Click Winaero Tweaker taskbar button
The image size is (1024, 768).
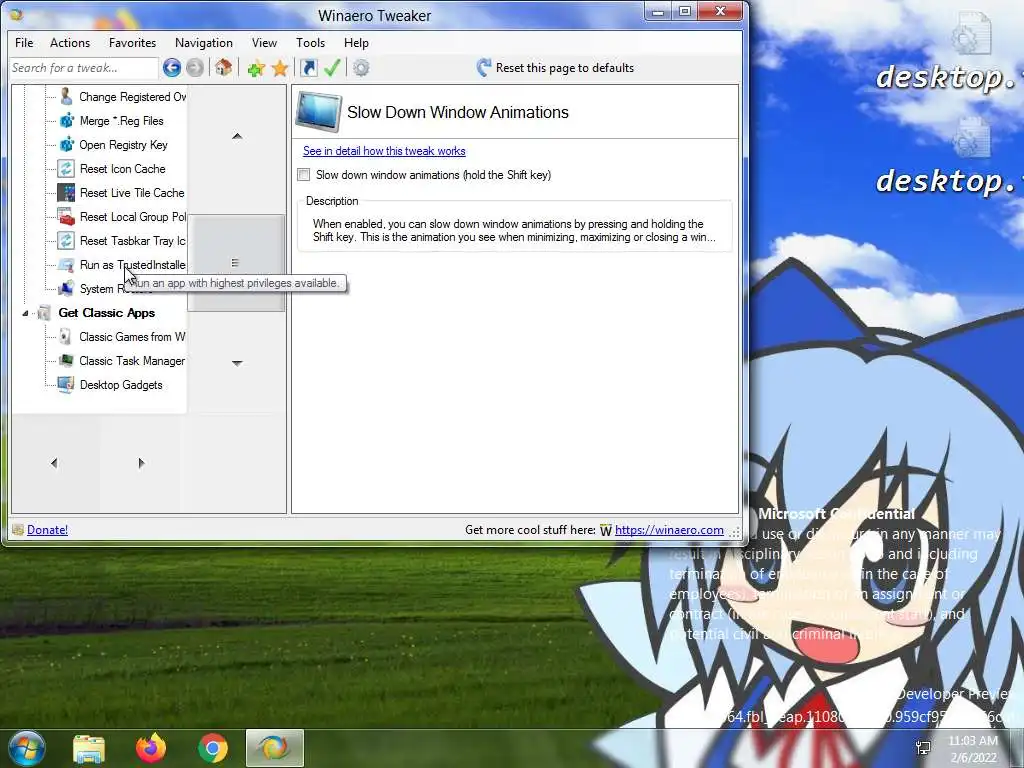(x=275, y=748)
